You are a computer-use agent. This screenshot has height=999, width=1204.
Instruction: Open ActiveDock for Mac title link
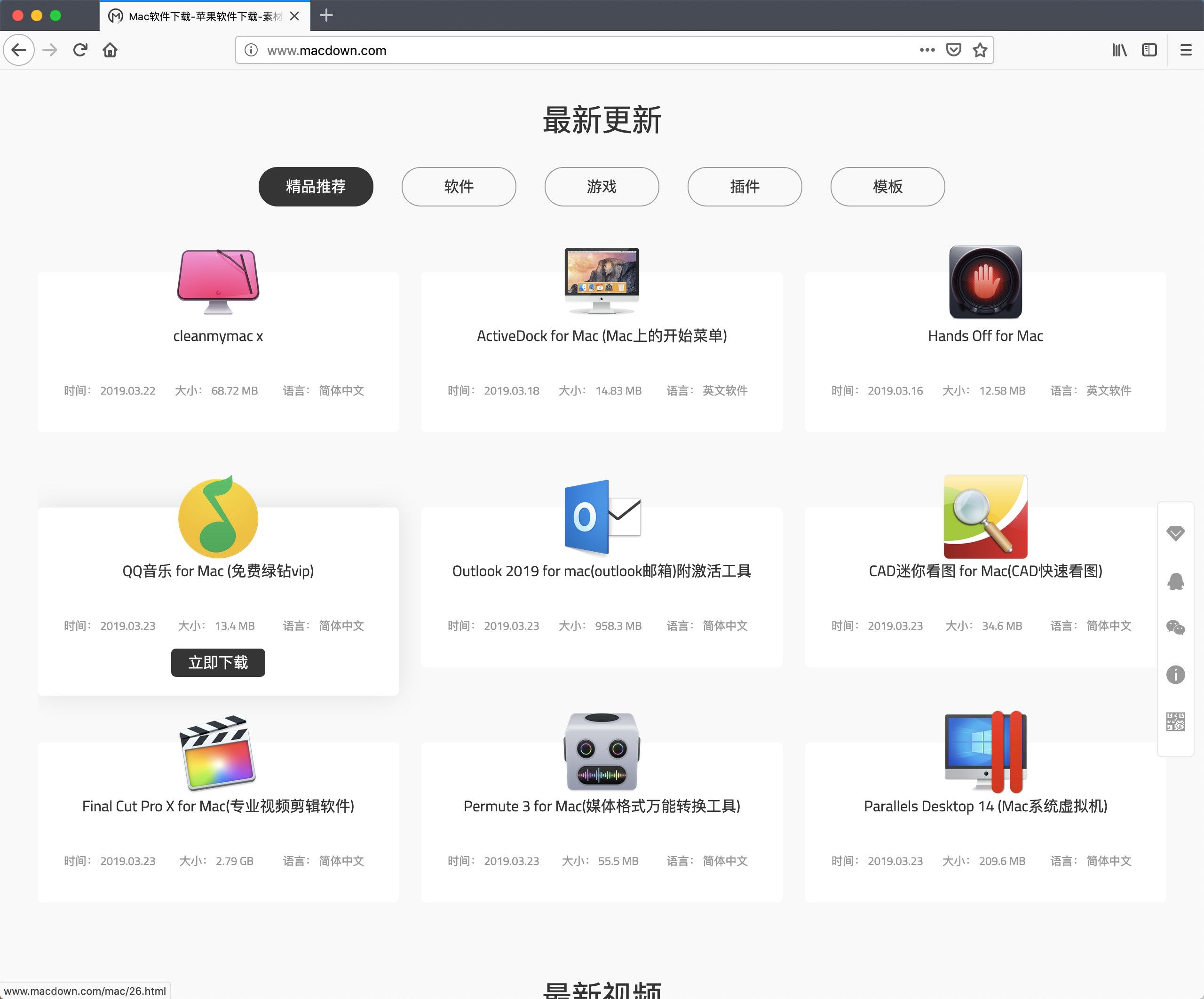pyautogui.click(x=602, y=336)
